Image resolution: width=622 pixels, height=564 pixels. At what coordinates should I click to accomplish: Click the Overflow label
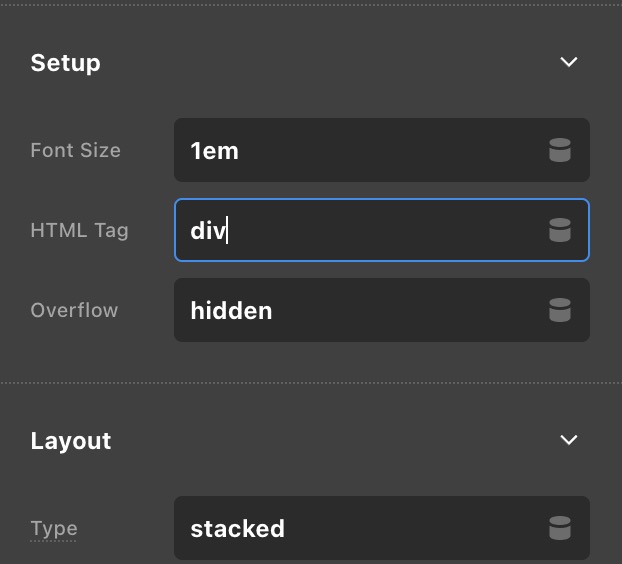(74, 310)
